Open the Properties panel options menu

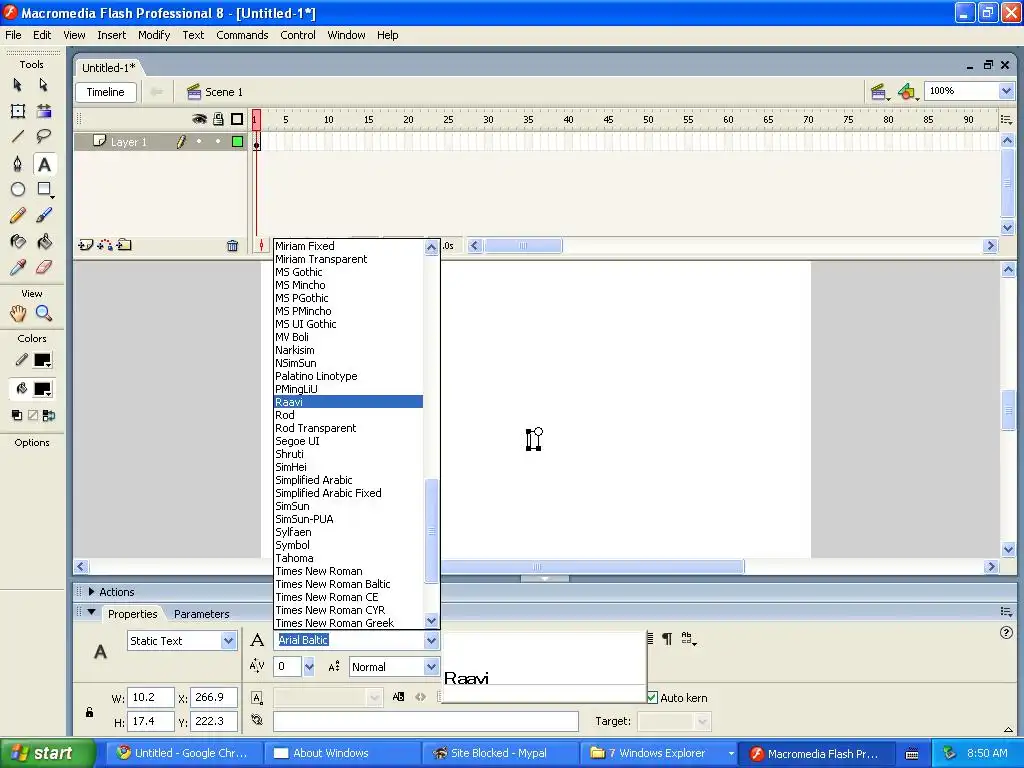point(1006,612)
